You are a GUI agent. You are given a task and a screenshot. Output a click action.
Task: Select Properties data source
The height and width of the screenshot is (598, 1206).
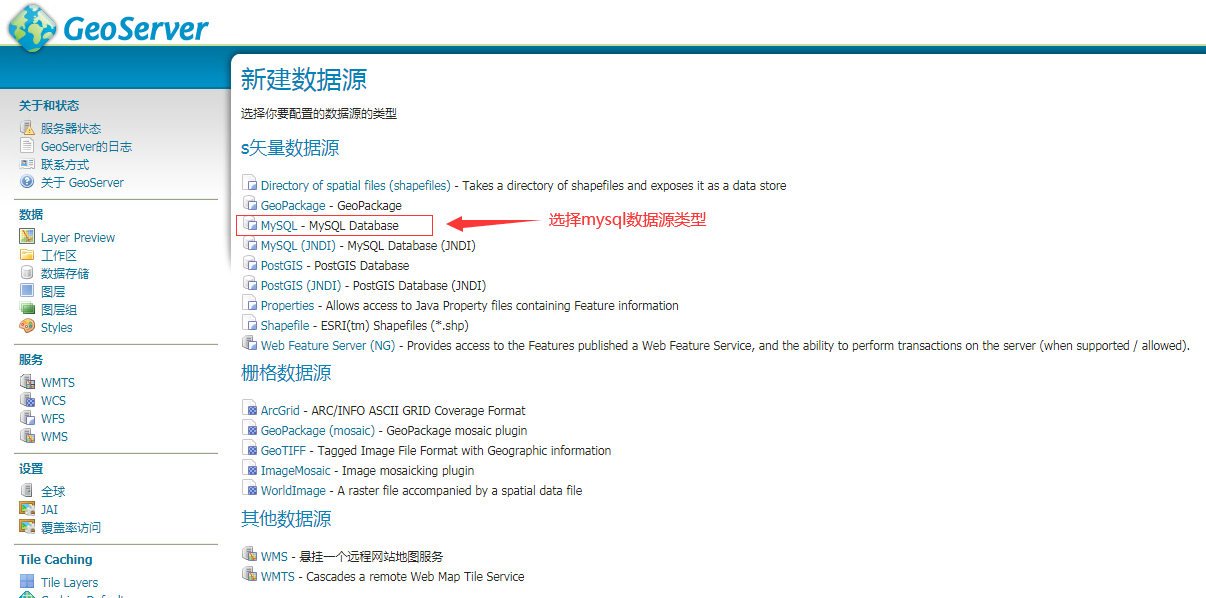pyautogui.click(x=288, y=305)
